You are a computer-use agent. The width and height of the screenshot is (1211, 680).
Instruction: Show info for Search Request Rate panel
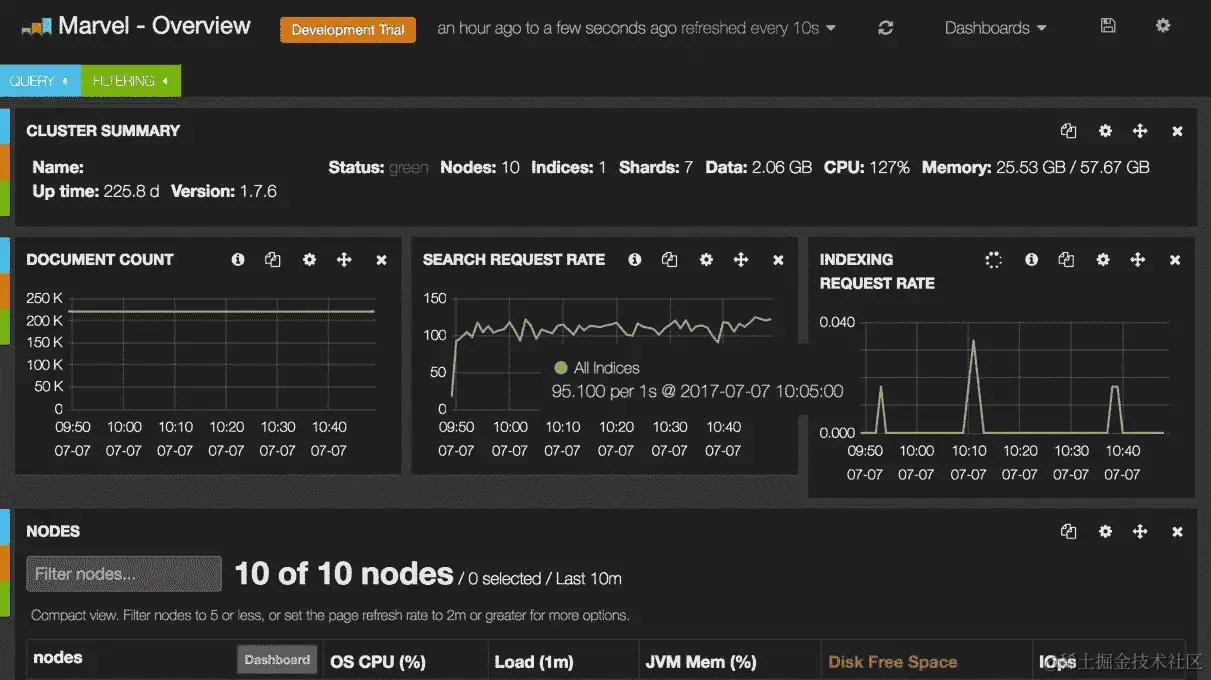click(x=635, y=259)
